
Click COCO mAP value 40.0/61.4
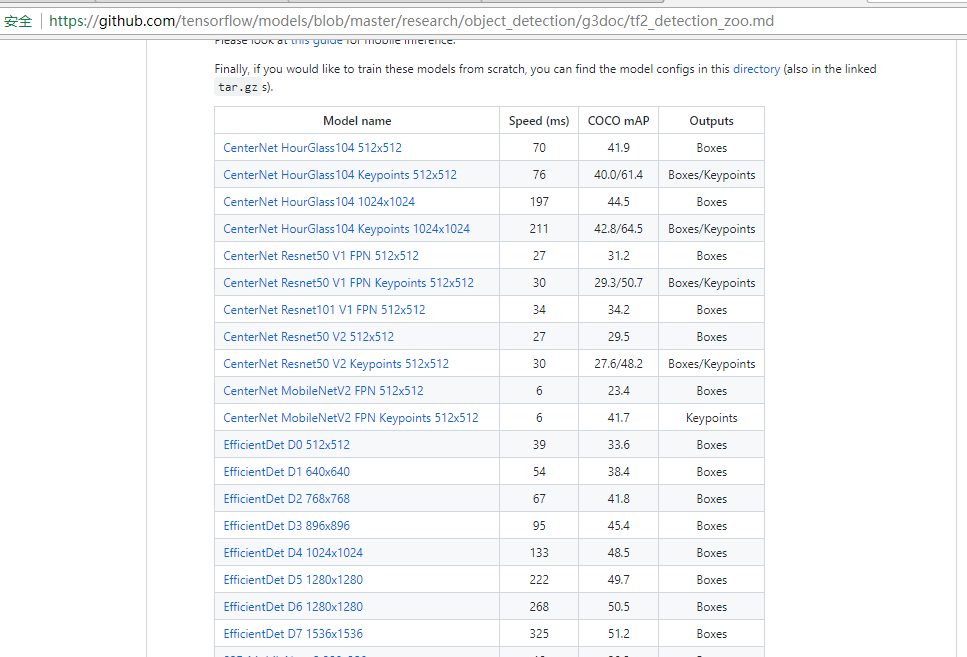(x=619, y=175)
